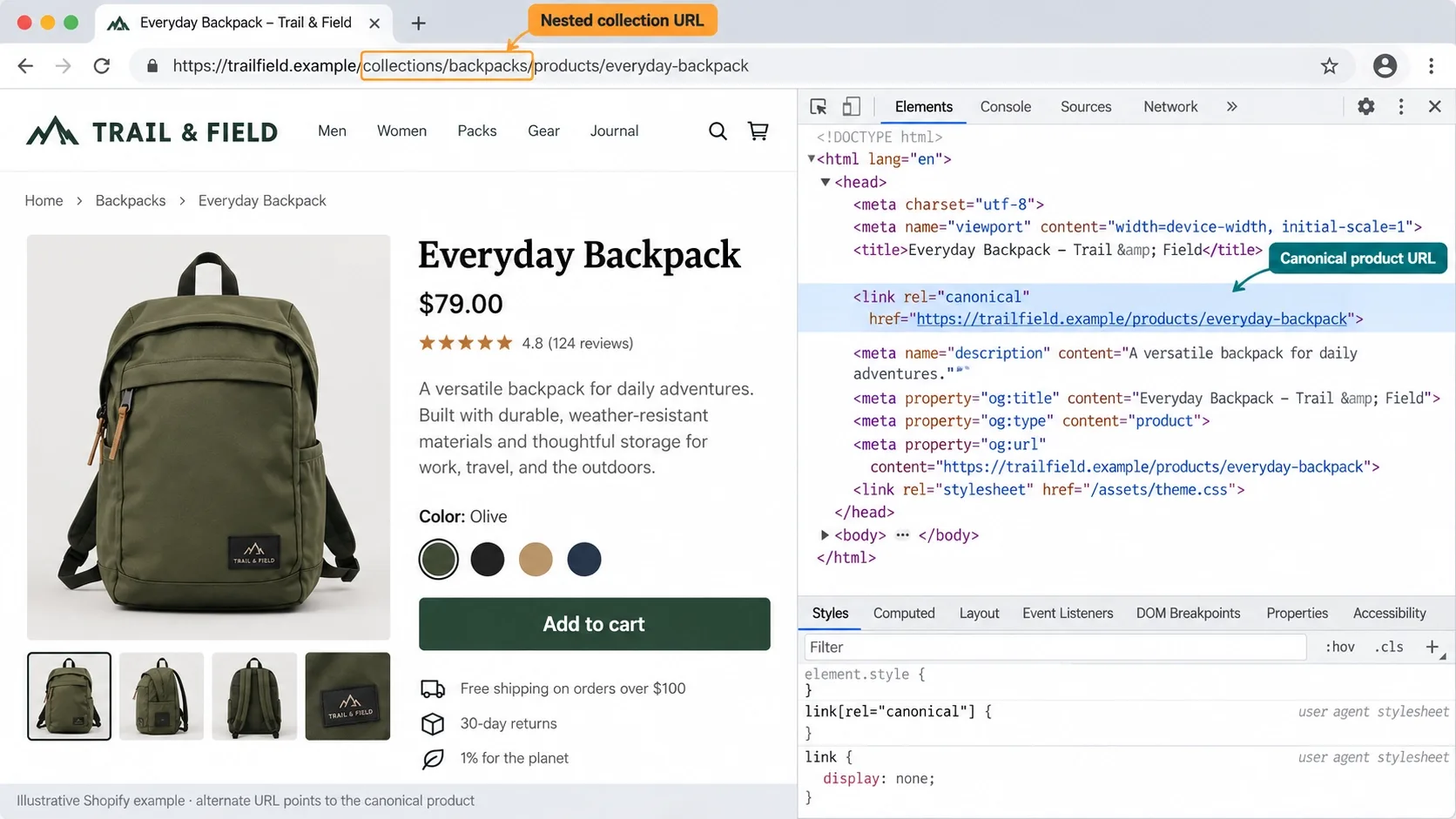Open DevTools settings gear

(x=1365, y=106)
